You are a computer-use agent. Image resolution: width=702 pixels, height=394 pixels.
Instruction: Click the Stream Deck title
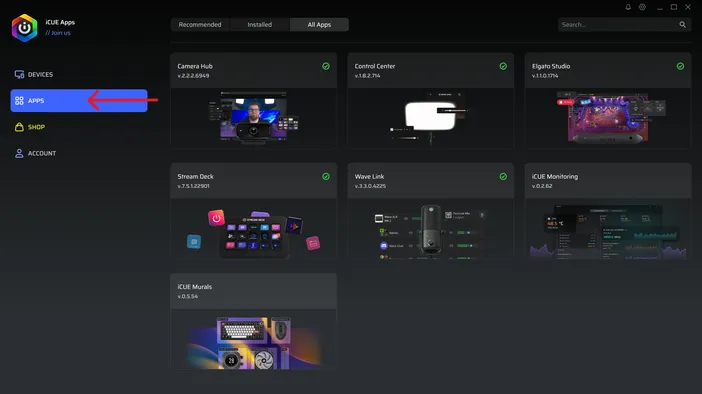click(x=195, y=176)
